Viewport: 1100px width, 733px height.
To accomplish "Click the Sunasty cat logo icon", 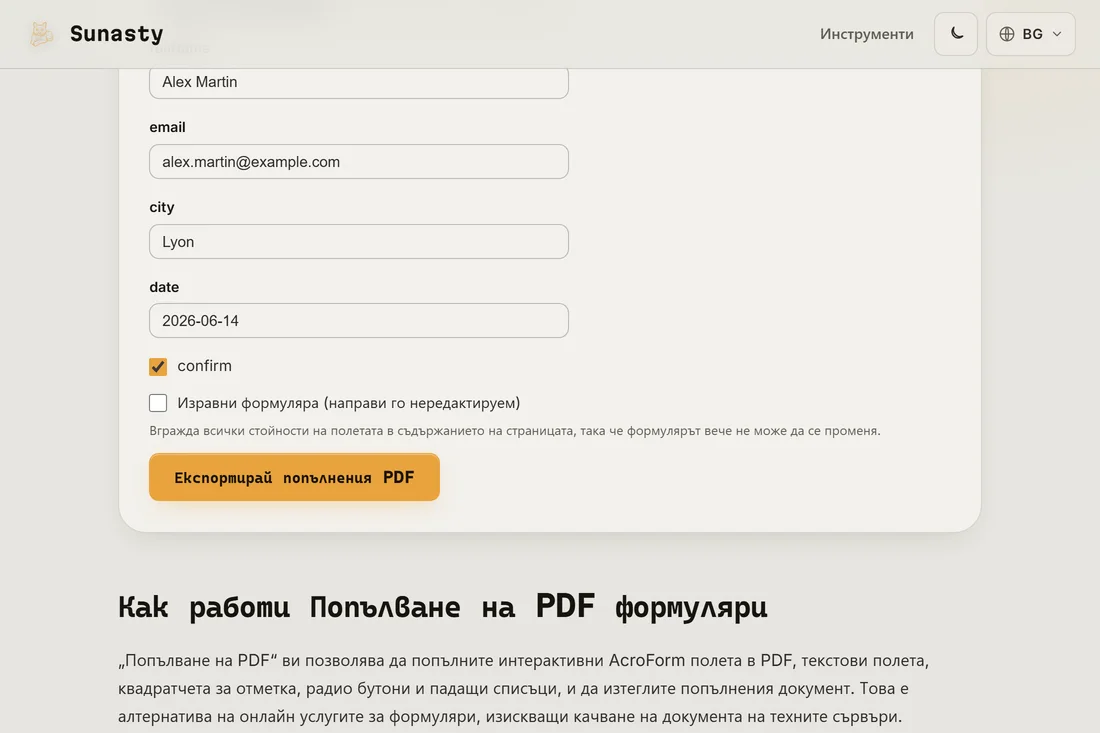I will pyautogui.click(x=41, y=34).
